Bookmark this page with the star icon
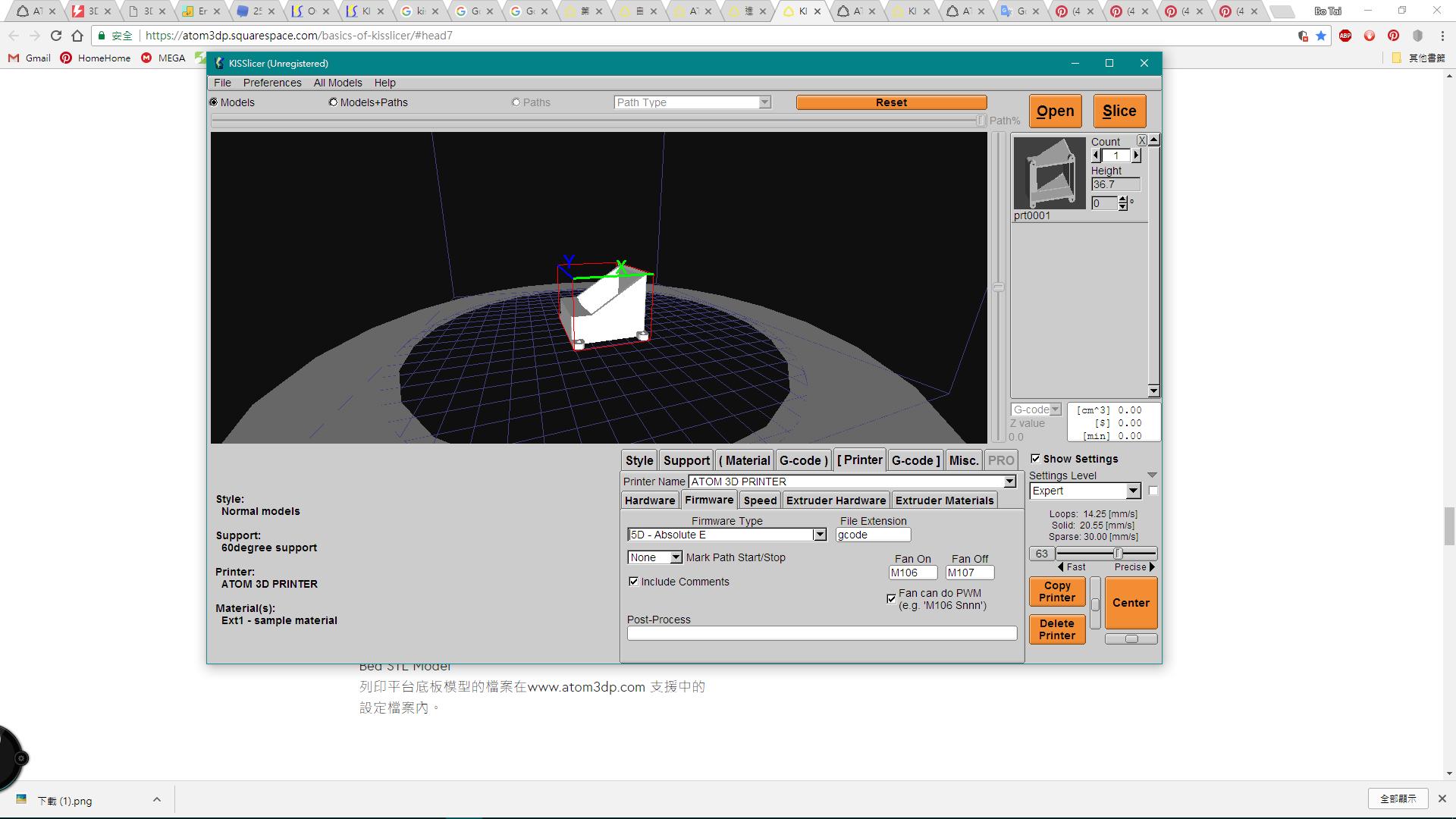The height and width of the screenshot is (819, 1456). tap(1321, 36)
